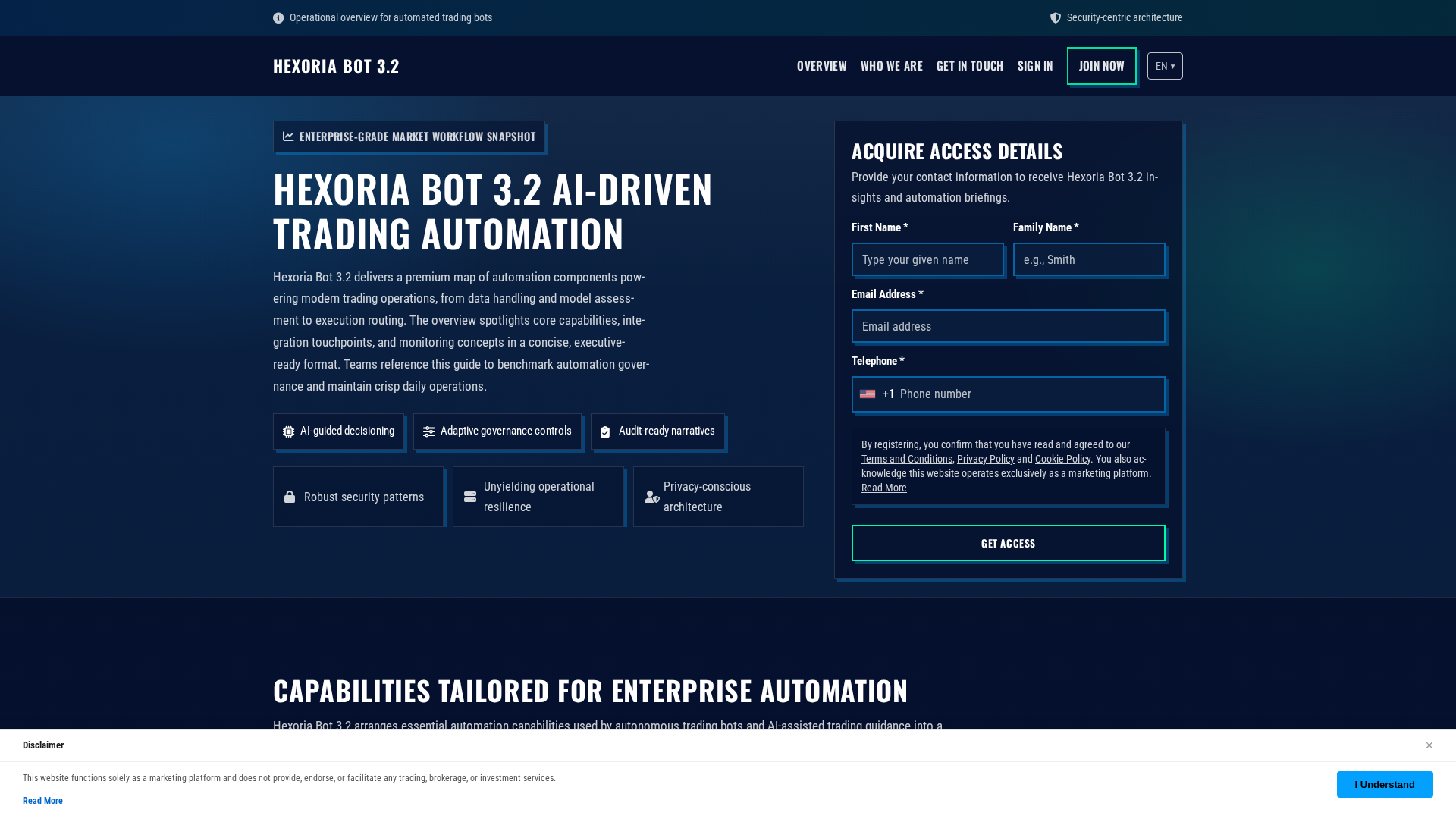Viewport: 1456px width, 819px height.
Task: Click the Hexoria Bot 3.2 logo
Action: pyautogui.click(x=336, y=66)
